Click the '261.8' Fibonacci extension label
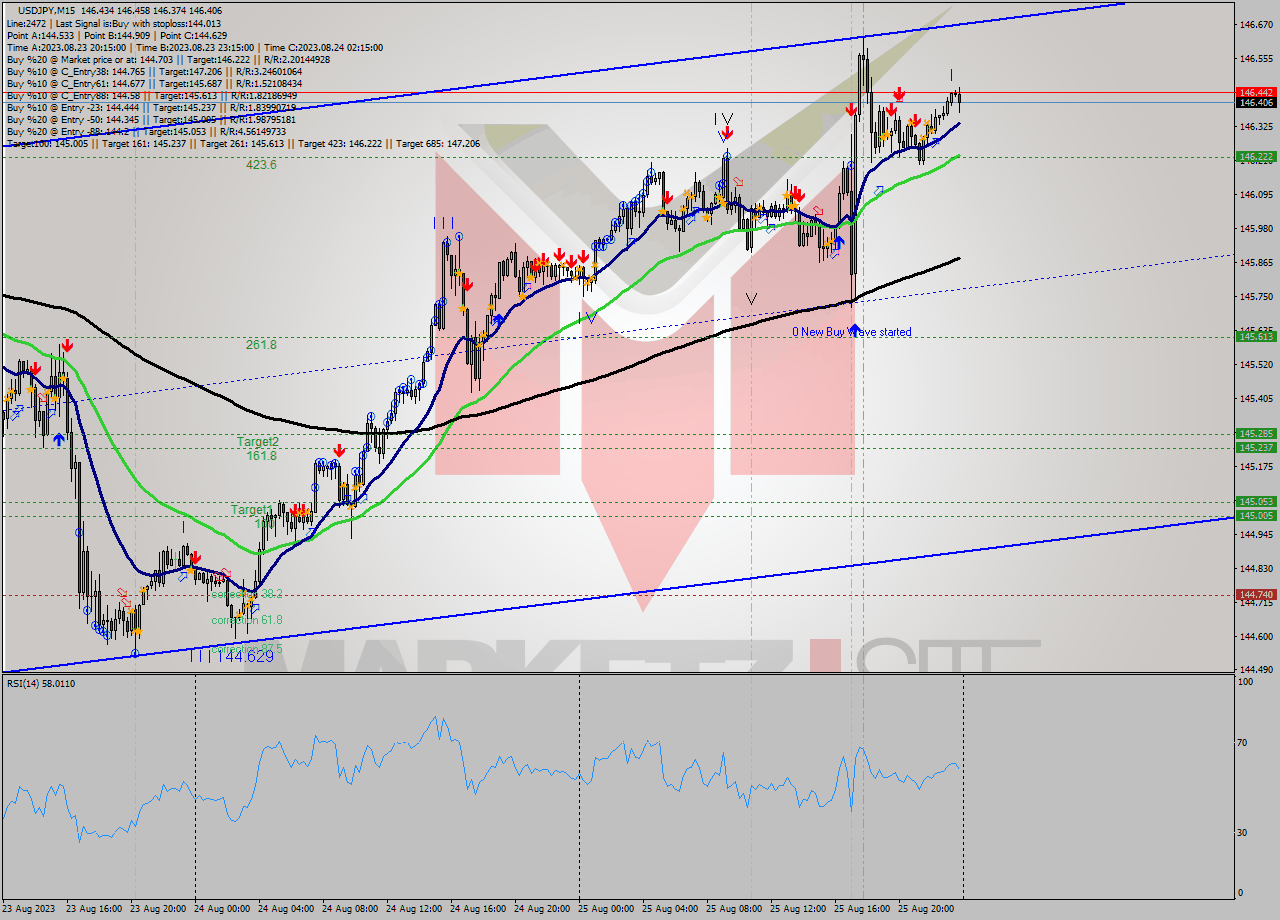The height and width of the screenshot is (920, 1280). click(x=262, y=344)
